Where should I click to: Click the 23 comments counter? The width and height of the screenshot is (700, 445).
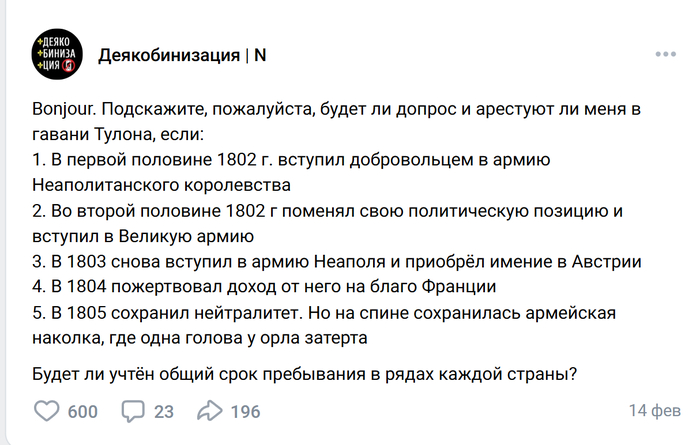[x=164, y=412]
